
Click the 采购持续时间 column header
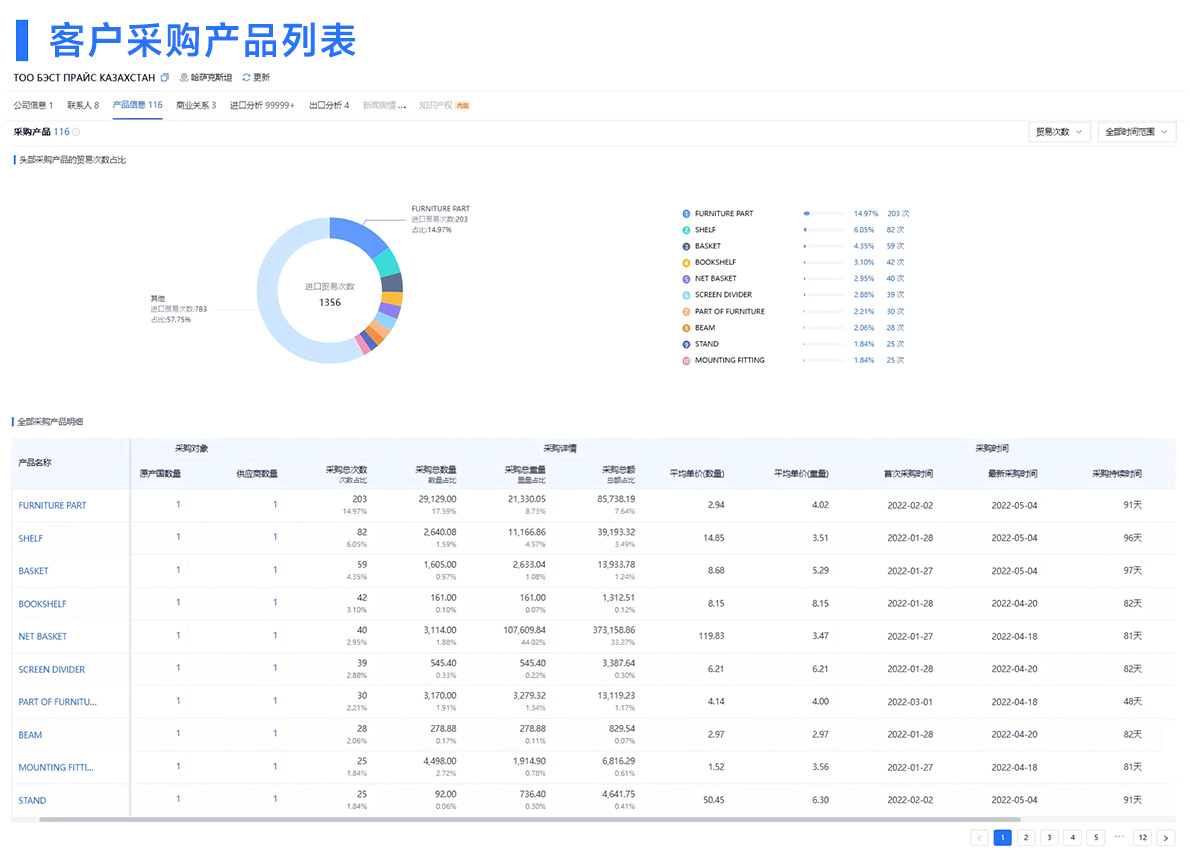(x=1116, y=474)
